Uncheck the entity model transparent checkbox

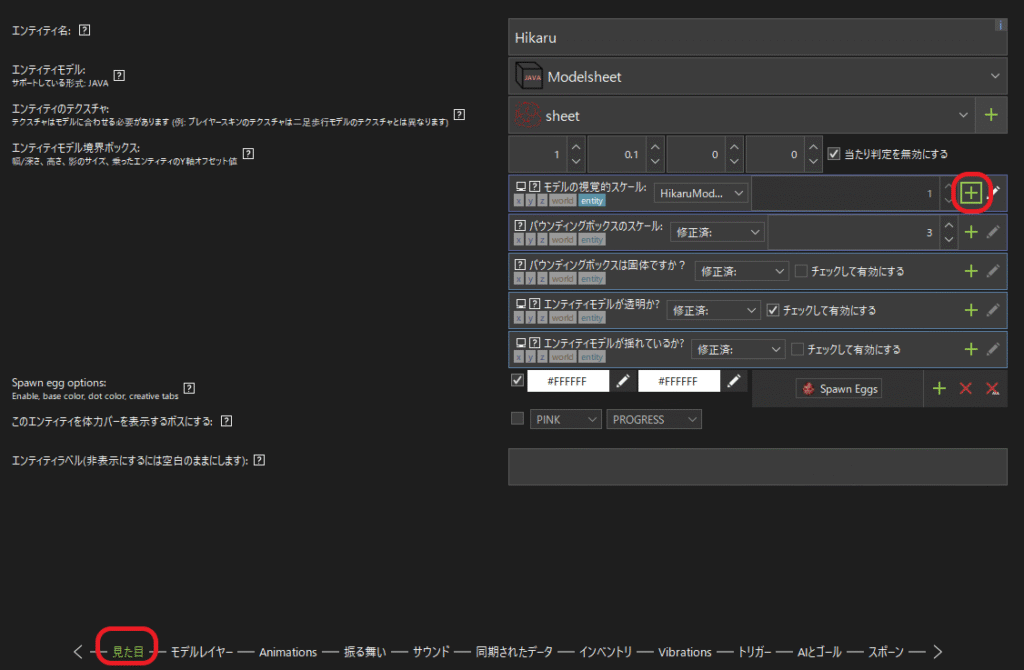click(772, 310)
